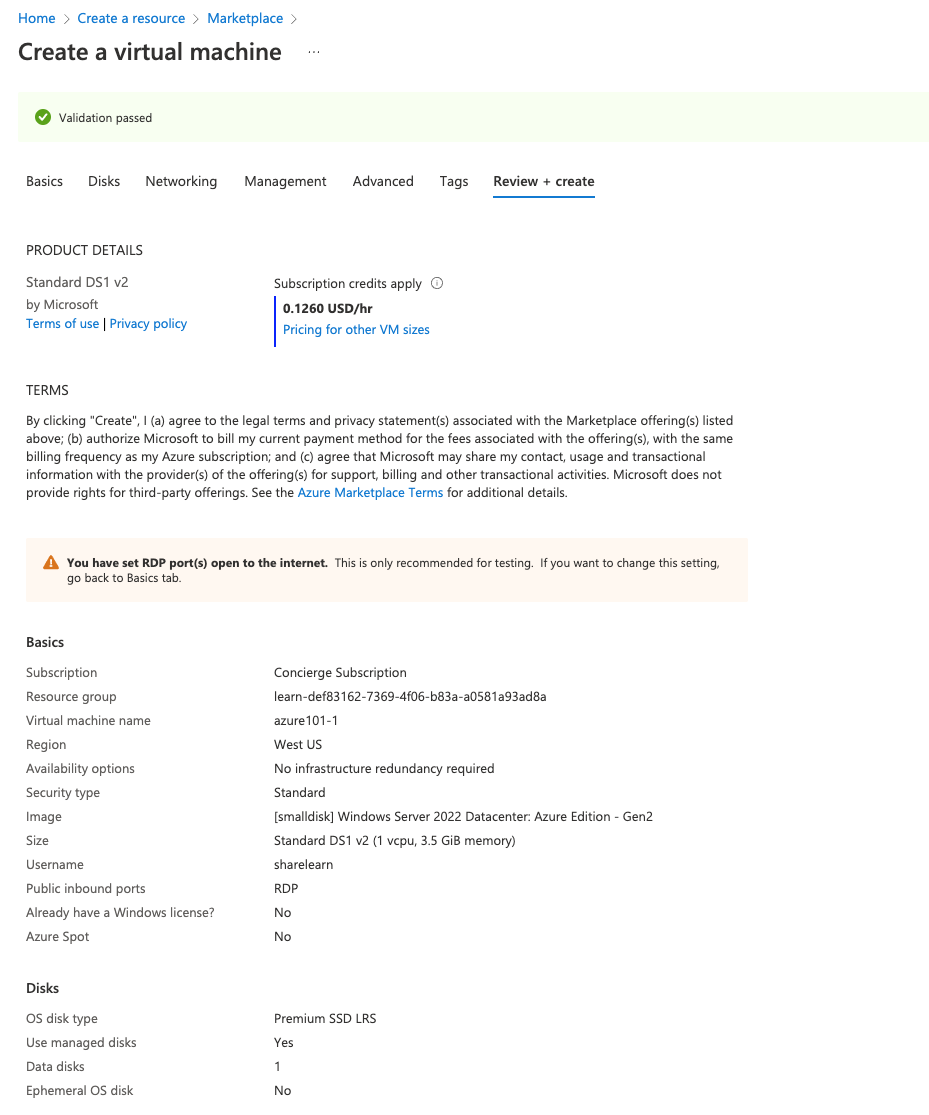929x1115 pixels.
Task: Open the Terms of use link
Action: (62, 323)
